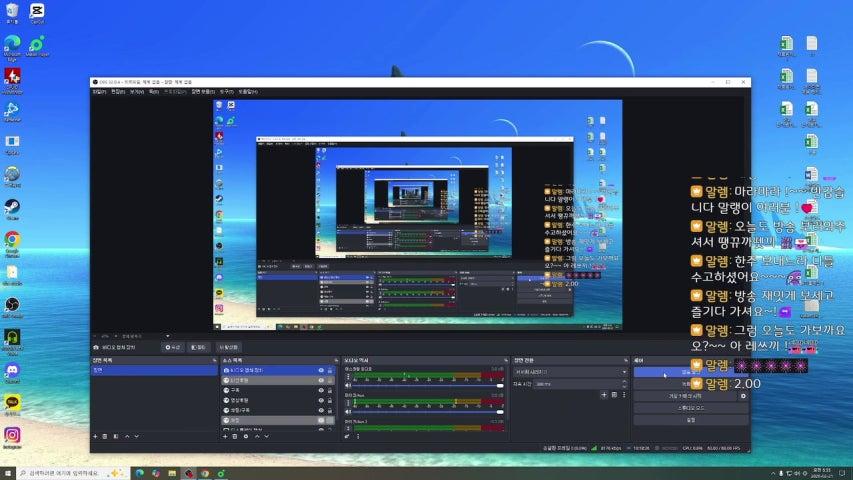853x480 pixels.
Task: Hide the first source using its eye icon
Action: click(x=321, y=370)
